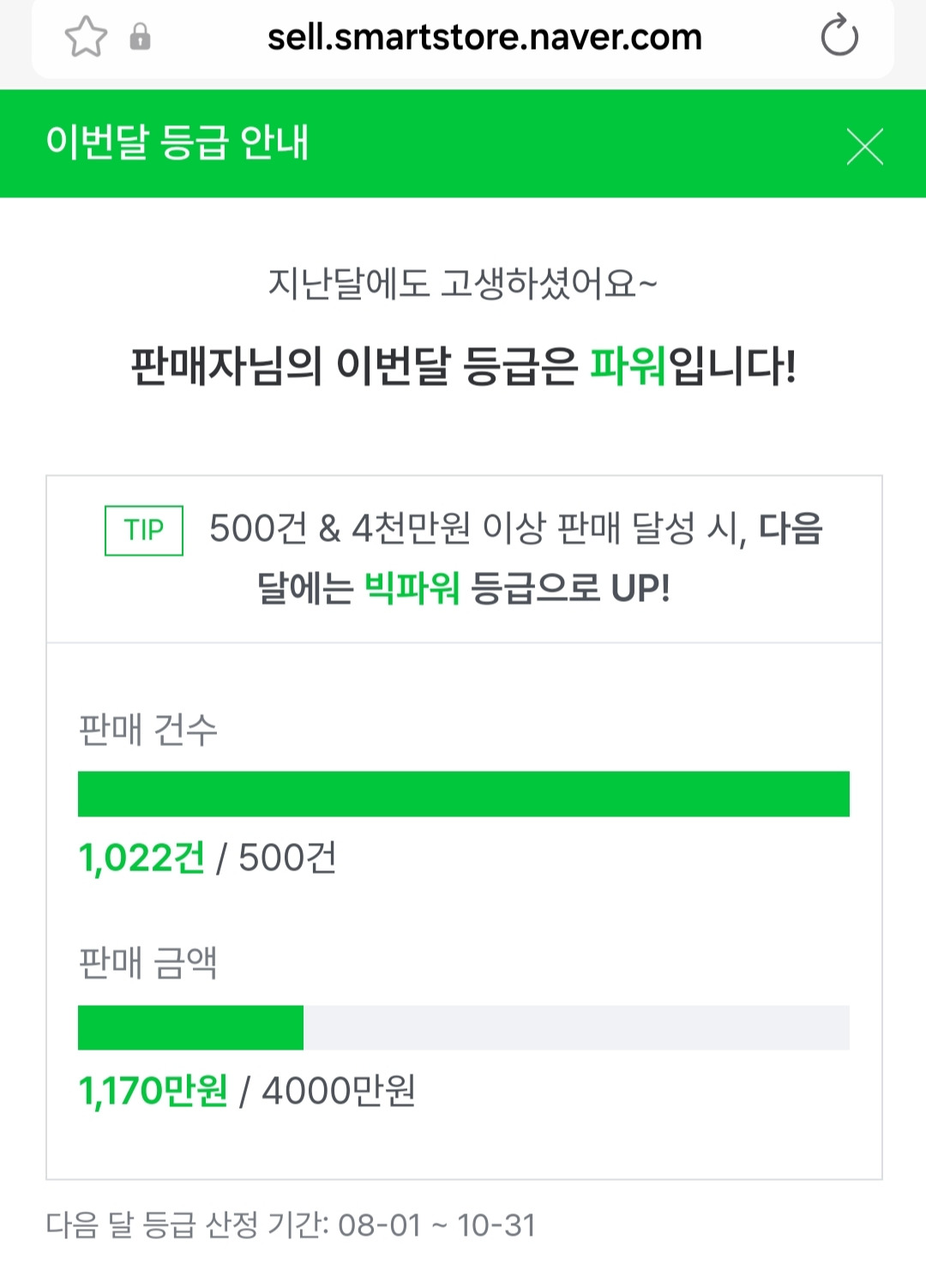926x1288 pixels.
Task: Tap the 지난달에도 고생하셨어요 greeting text
Action: [463, 284]
